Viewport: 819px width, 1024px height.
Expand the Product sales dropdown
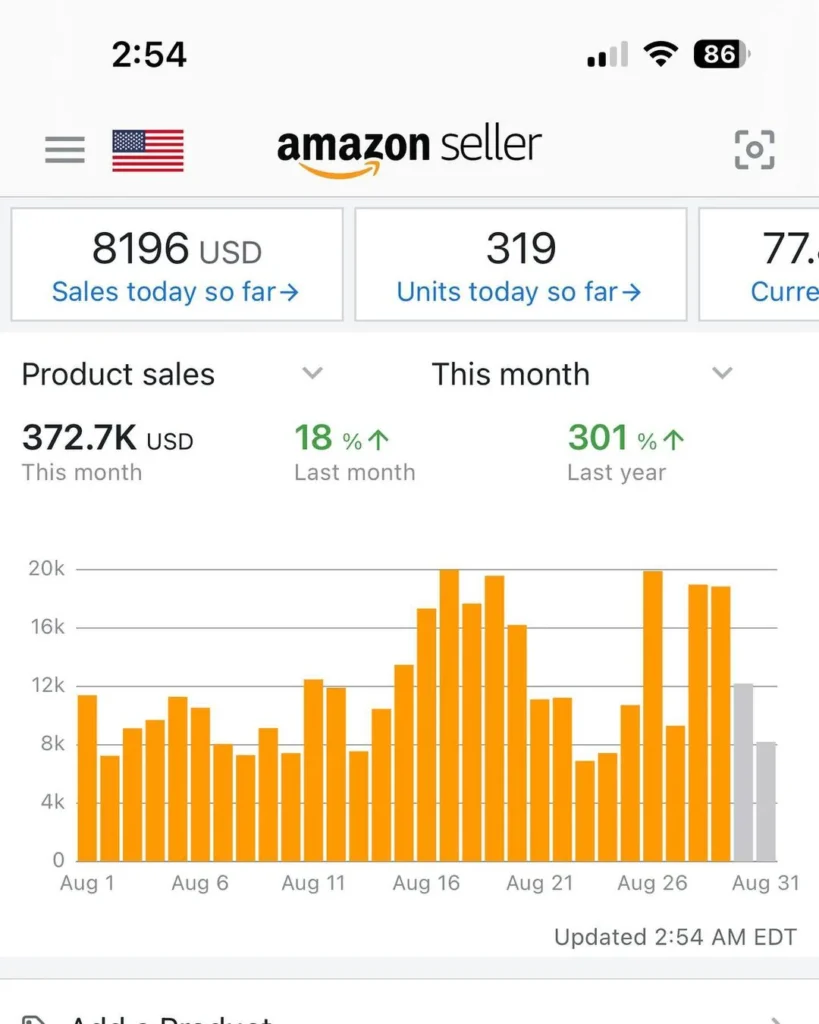[x=313, y=374]
